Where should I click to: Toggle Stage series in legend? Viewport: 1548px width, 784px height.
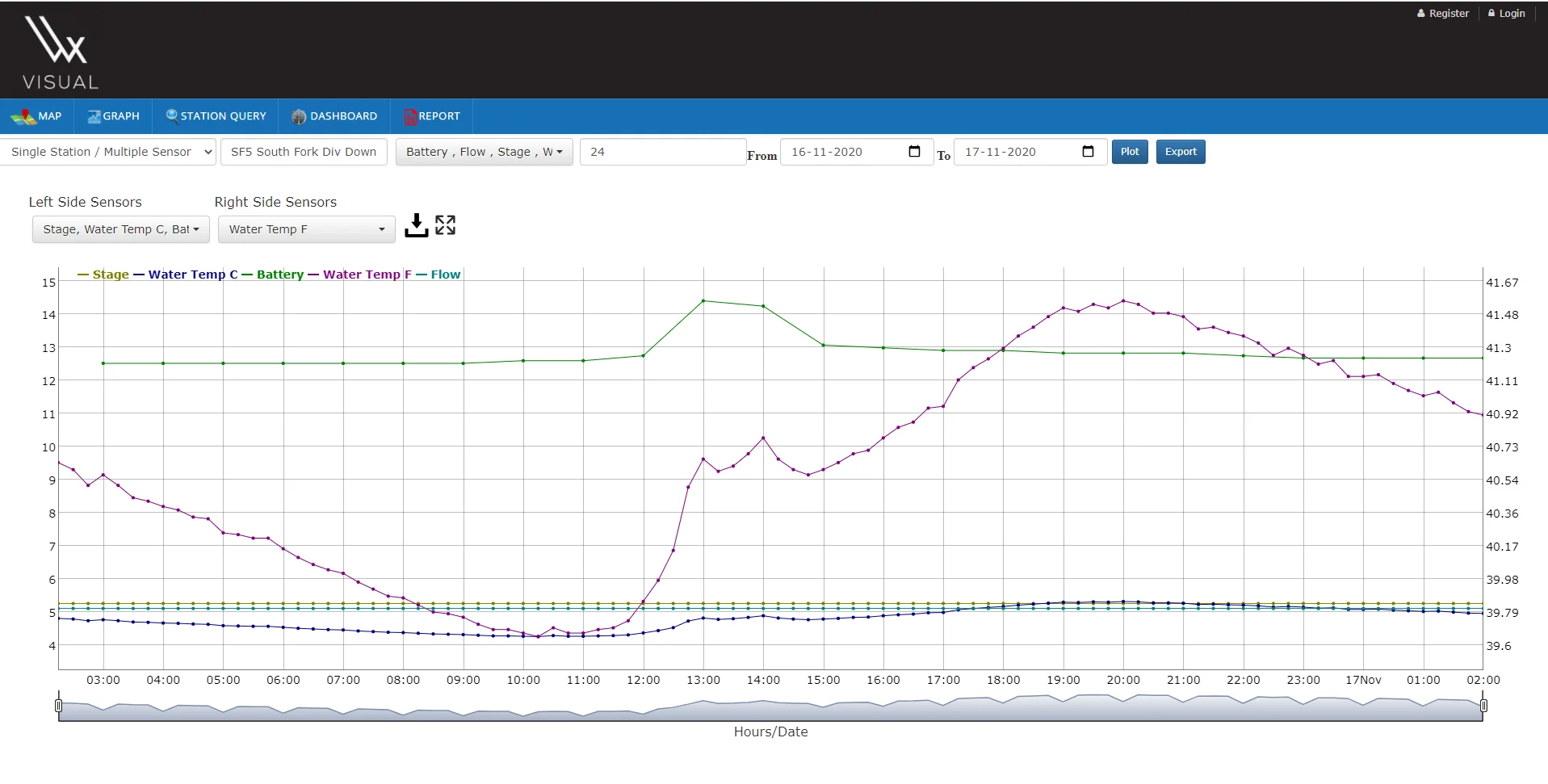coord(103,275)
